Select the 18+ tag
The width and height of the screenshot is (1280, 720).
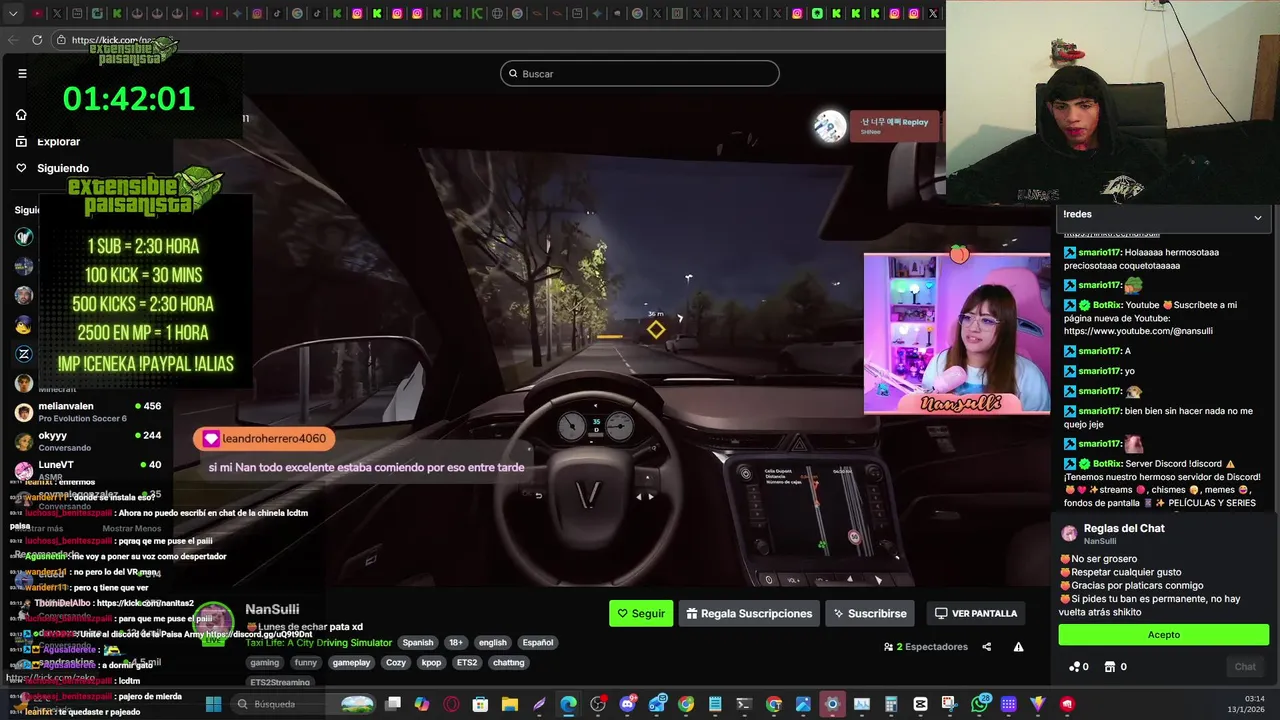(456, 642)
